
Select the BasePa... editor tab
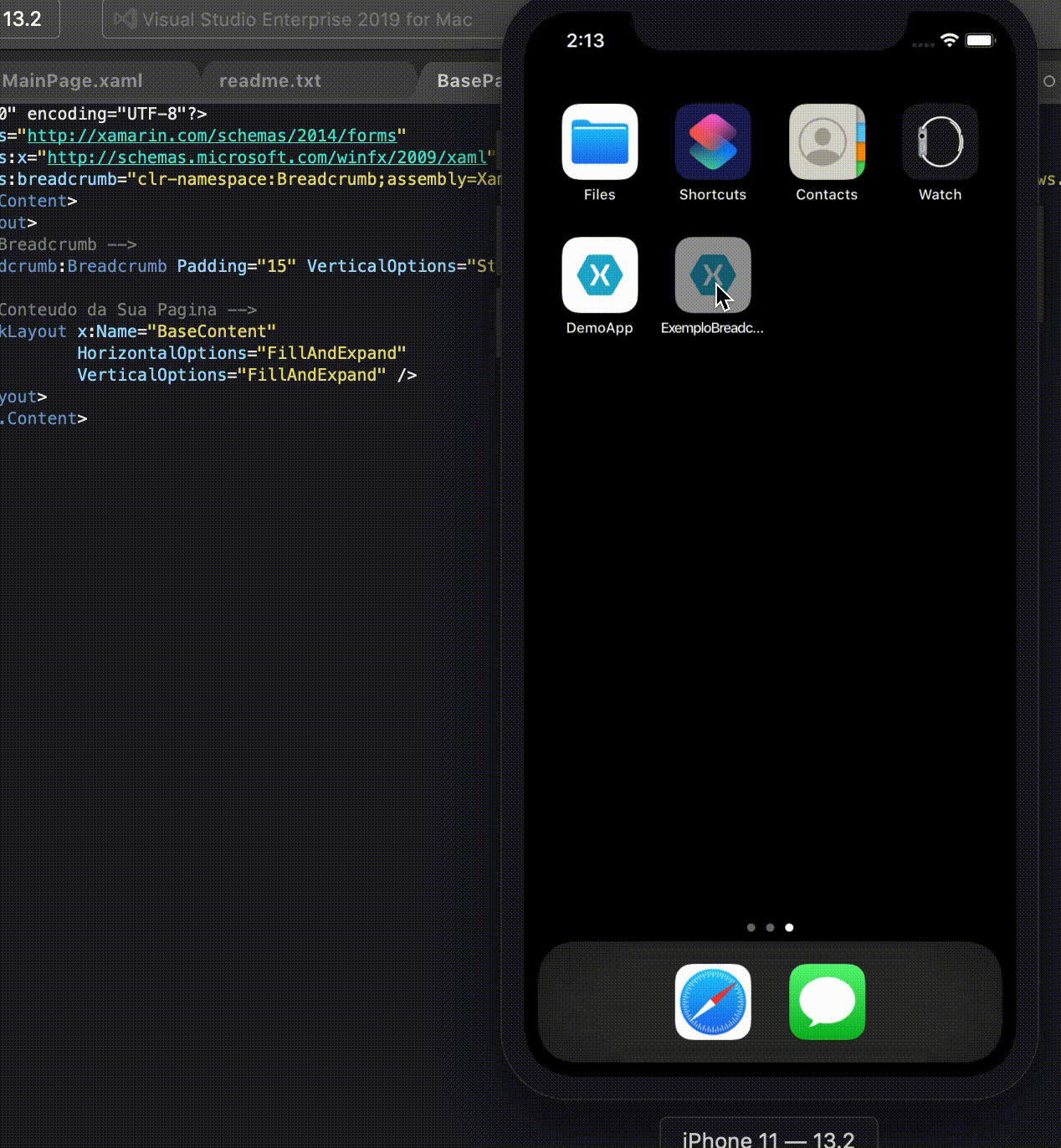click(469, 81)
